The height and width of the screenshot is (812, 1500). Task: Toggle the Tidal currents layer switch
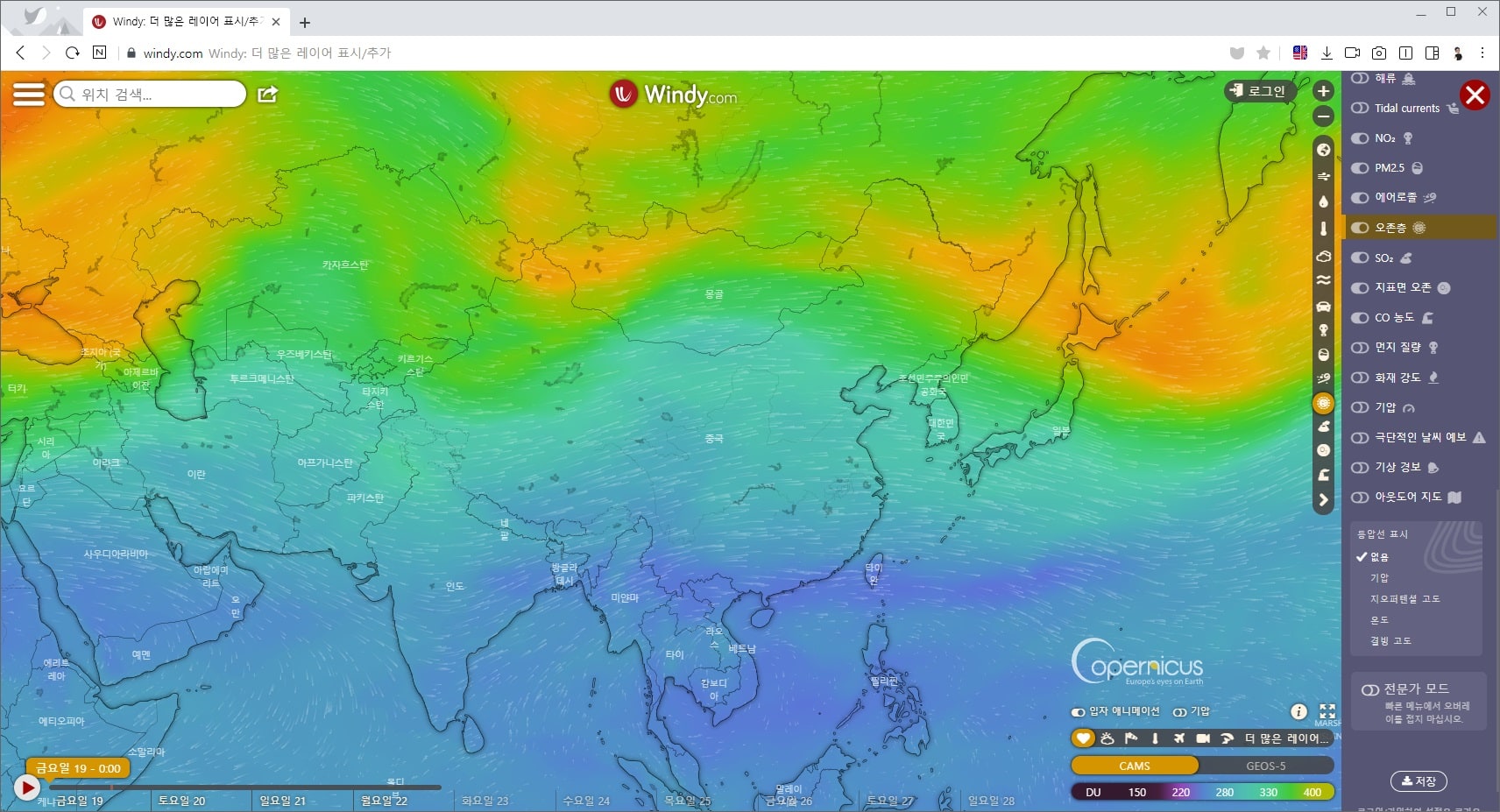coord(1360,108)
